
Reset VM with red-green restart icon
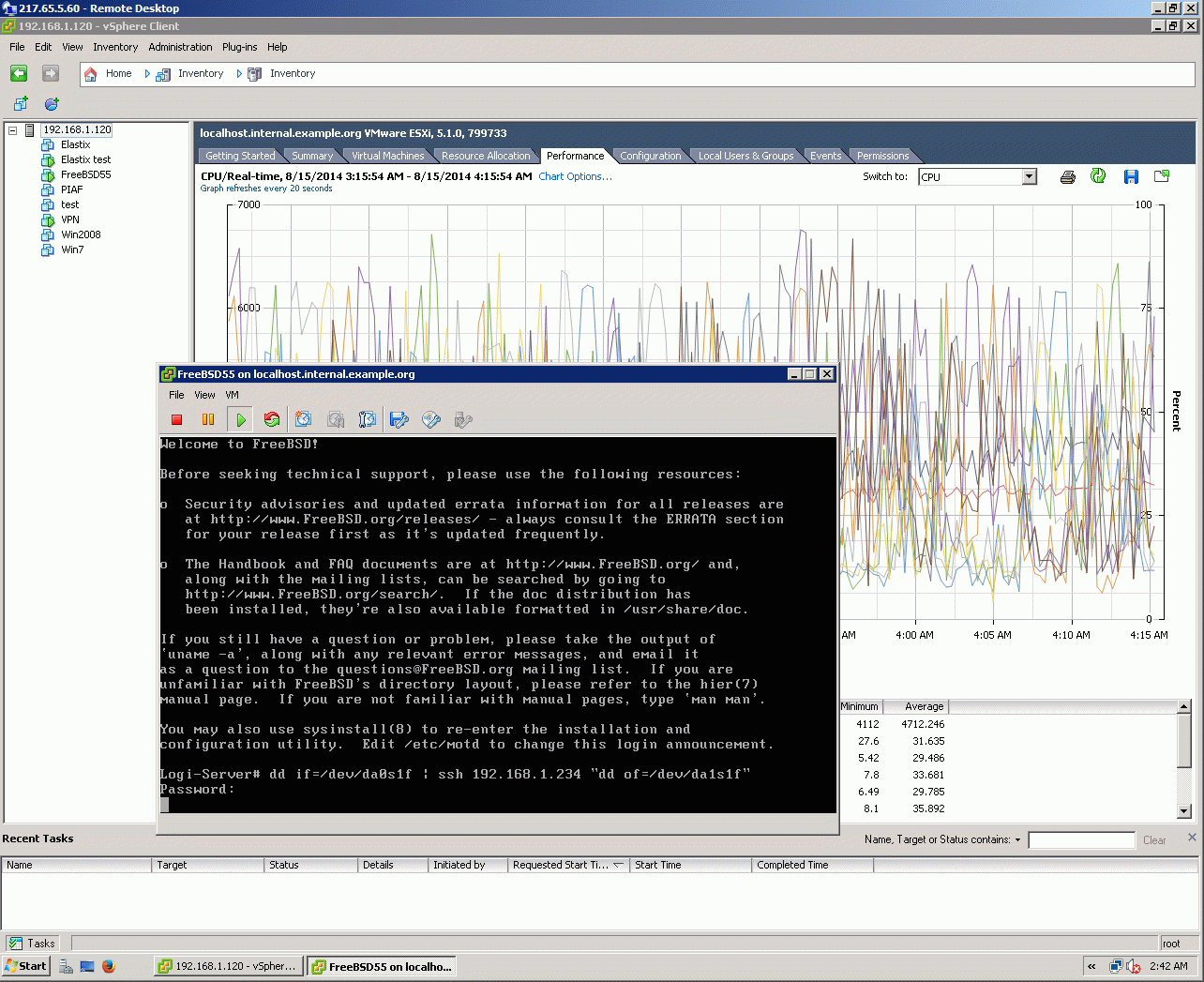coord(272,420)
